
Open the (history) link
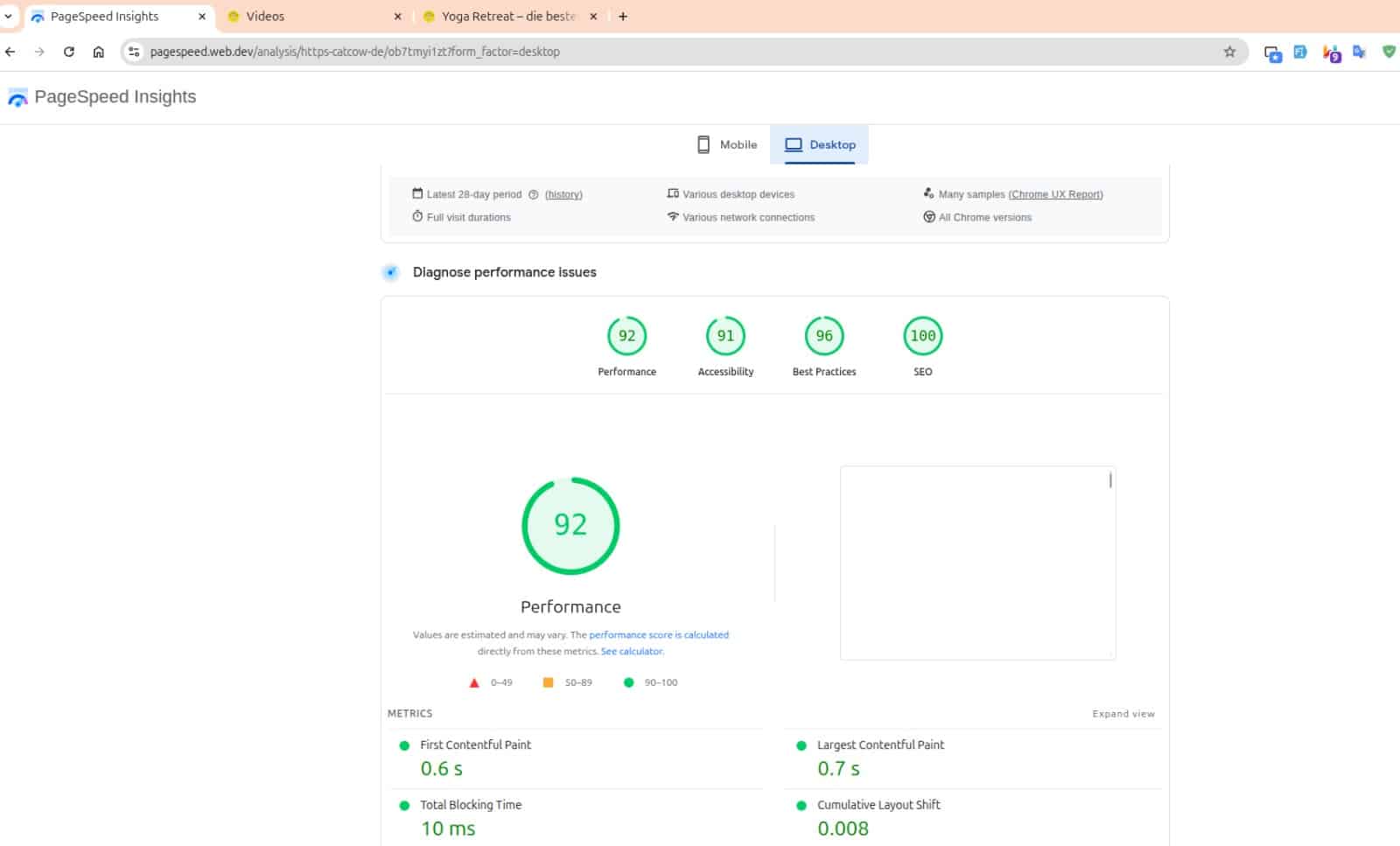pos(563,194)
